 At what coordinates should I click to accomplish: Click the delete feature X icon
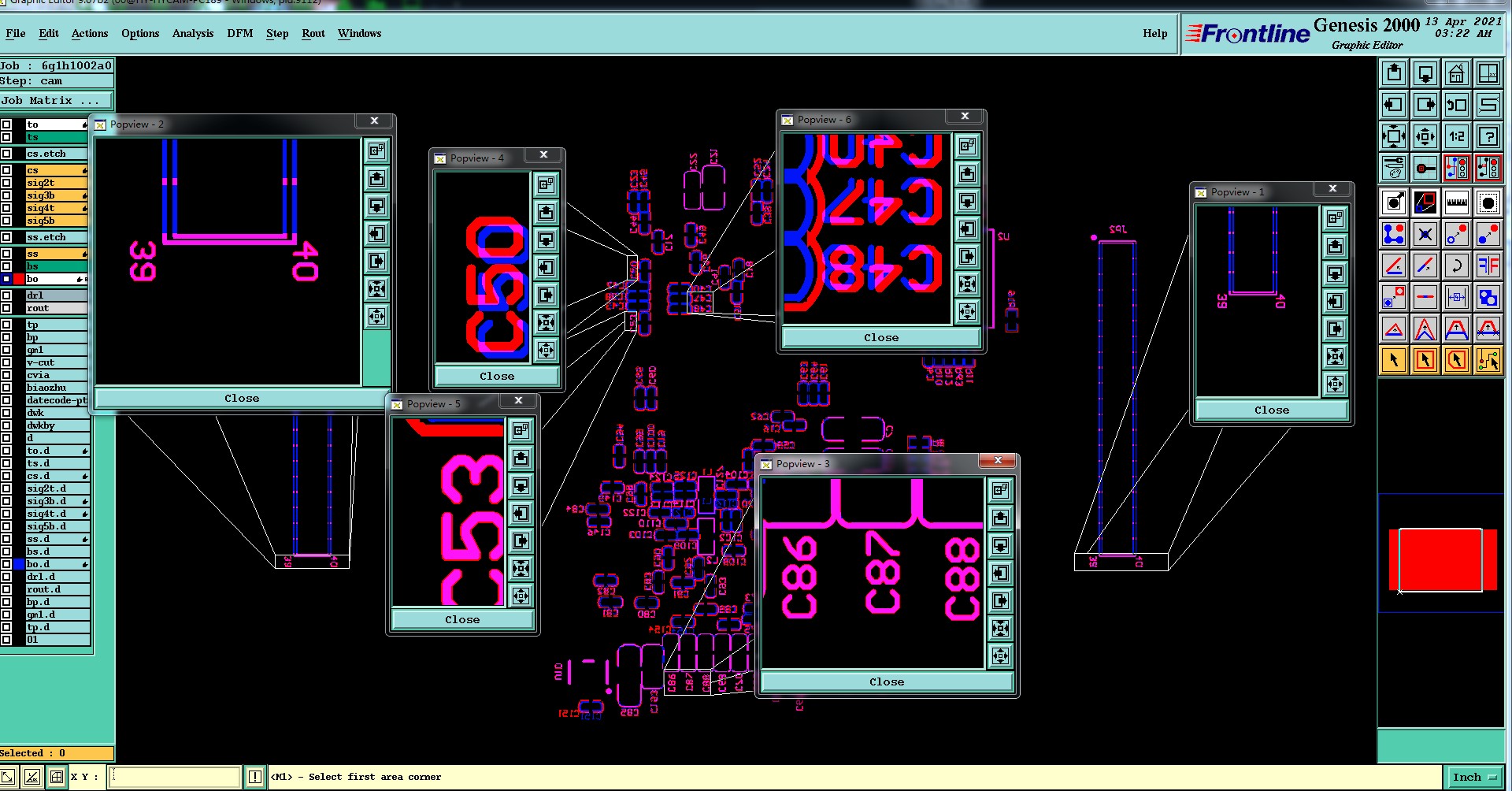click(1425, 234)
